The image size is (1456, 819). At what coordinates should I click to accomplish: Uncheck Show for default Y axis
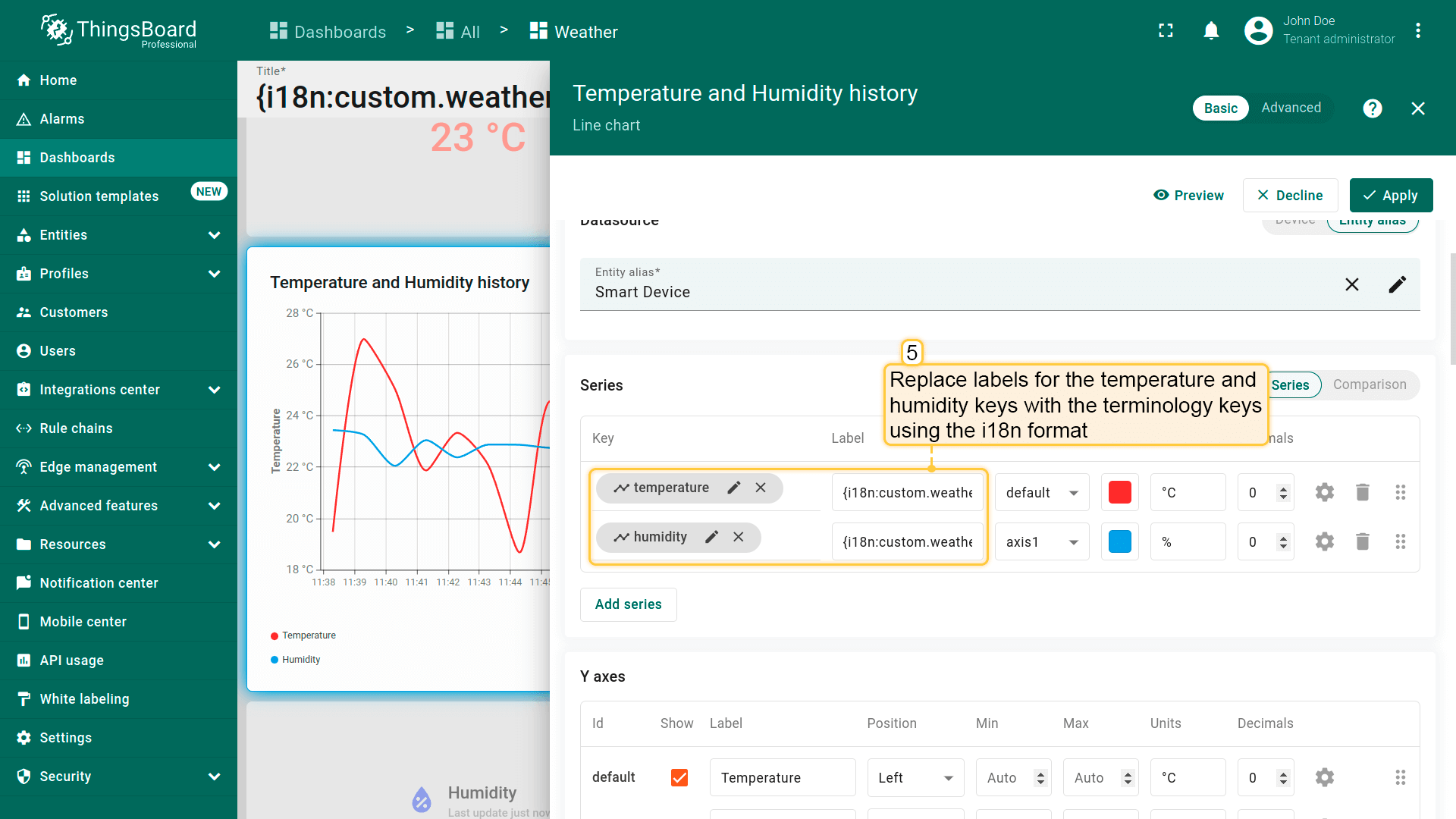point(679,777)
